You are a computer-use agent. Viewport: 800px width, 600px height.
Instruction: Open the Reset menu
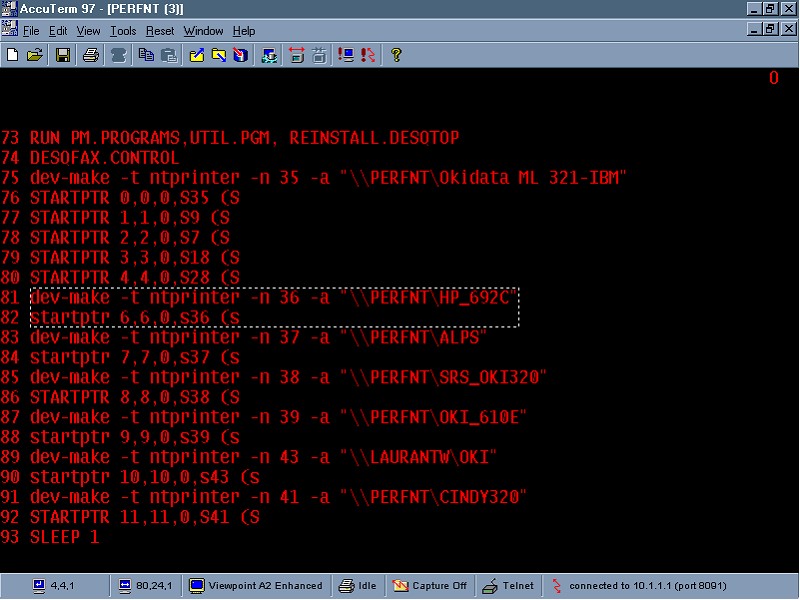point(160,31)
